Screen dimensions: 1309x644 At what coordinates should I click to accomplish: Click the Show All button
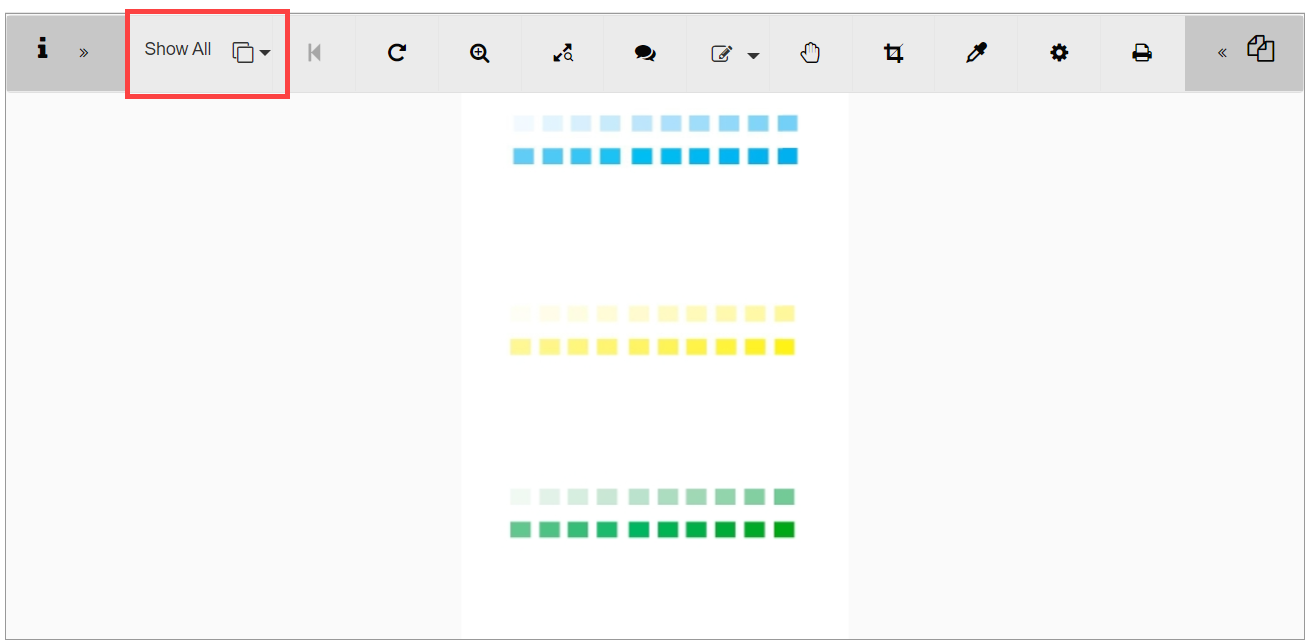coord(178,49)
